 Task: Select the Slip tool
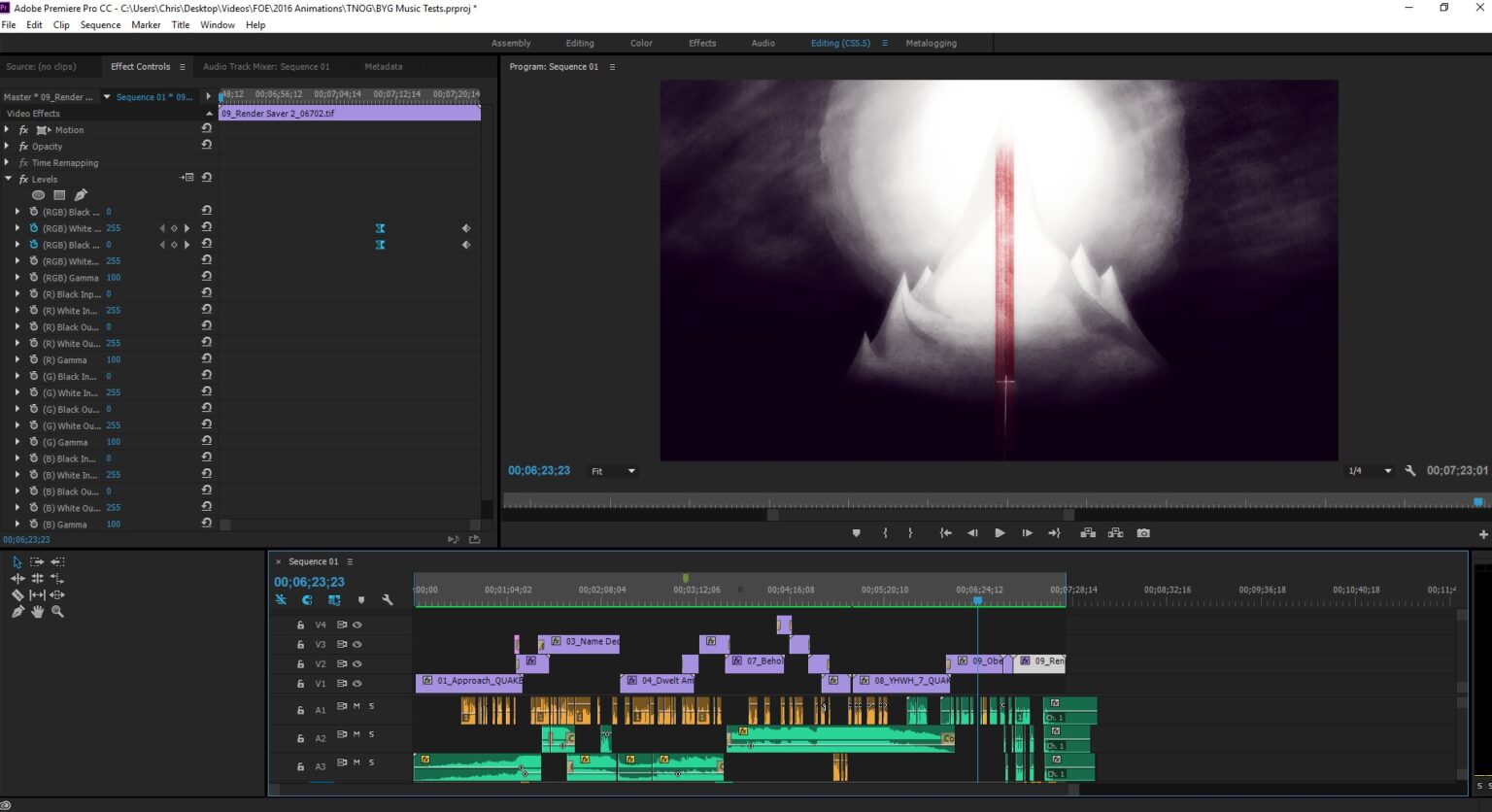(x=37, y=594)
